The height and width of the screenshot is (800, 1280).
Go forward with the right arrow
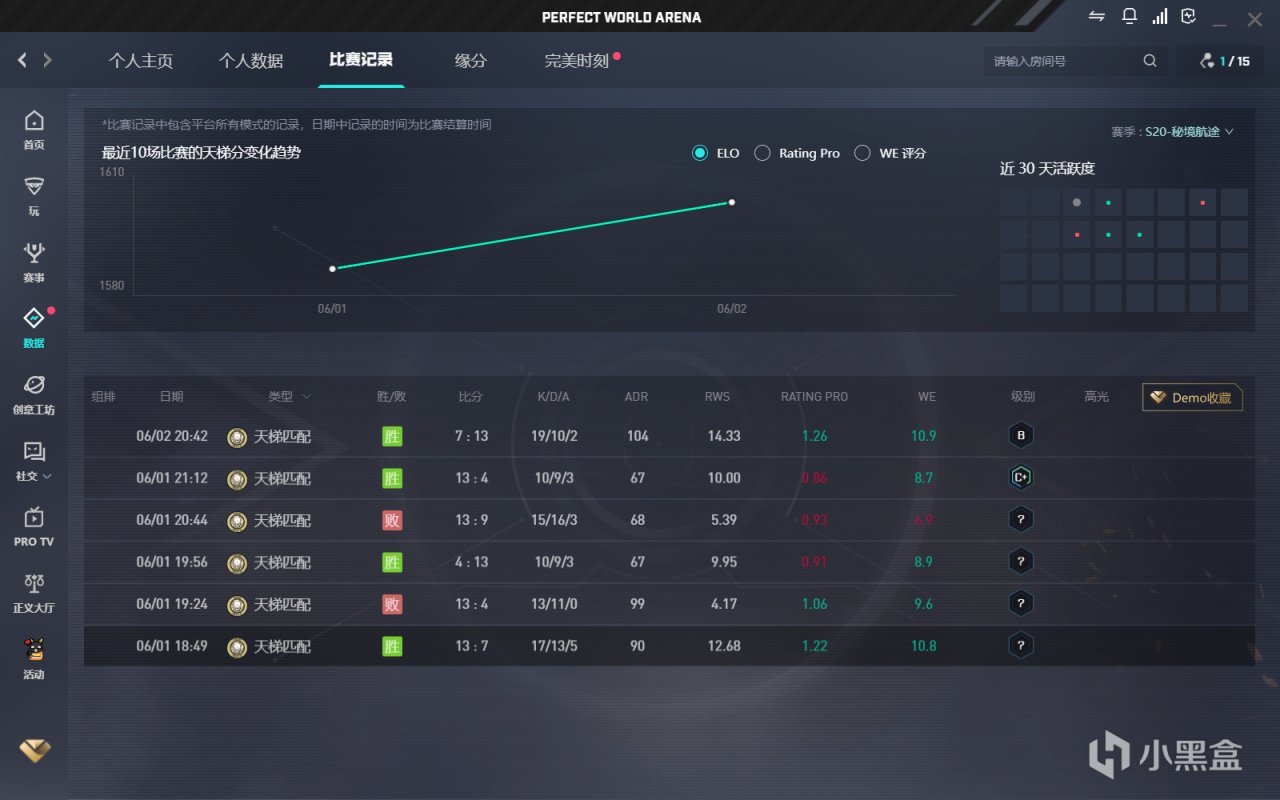47,61
